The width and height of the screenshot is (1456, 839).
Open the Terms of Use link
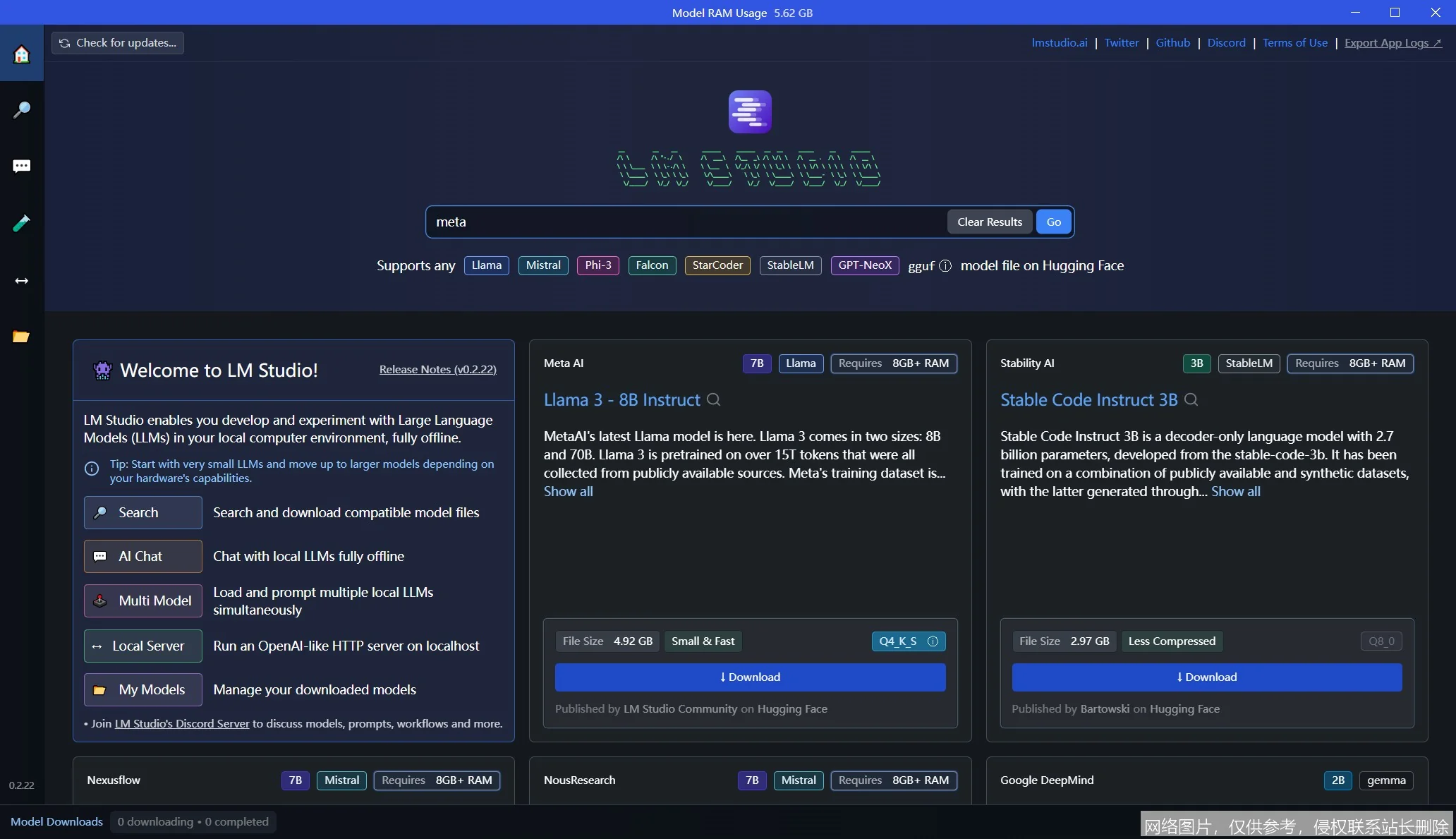click(1295, 43)
